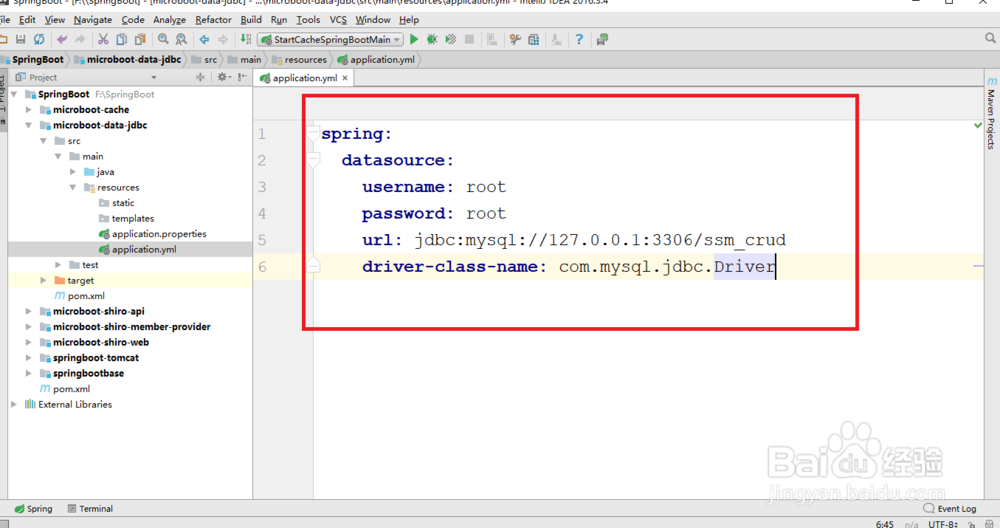Open Settings wrench icon in toolbar
Image resolution: width=1000 pixels, height=528 pixels.
(x=515, y=40)
